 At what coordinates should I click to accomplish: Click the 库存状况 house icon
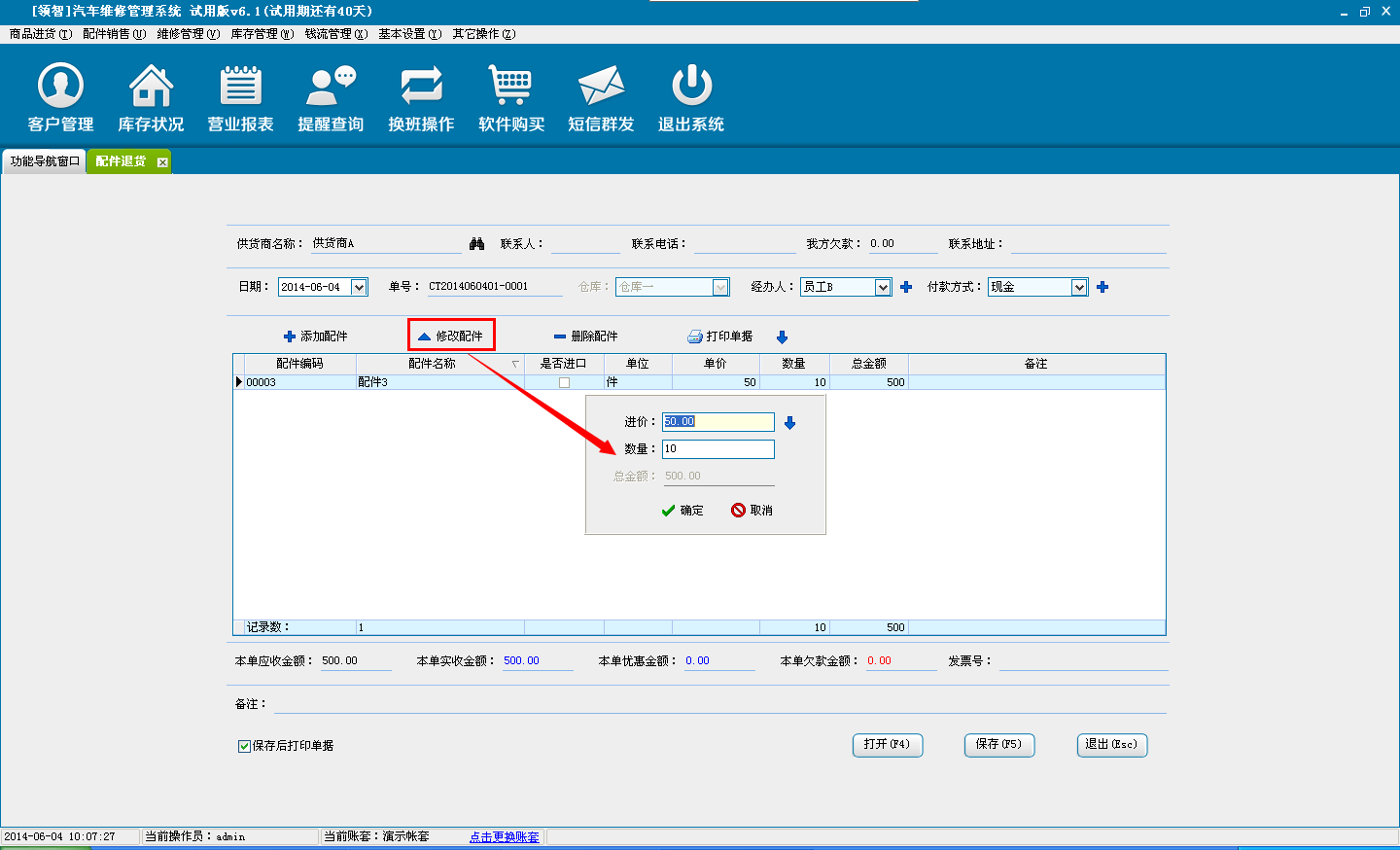pos(151,87)
